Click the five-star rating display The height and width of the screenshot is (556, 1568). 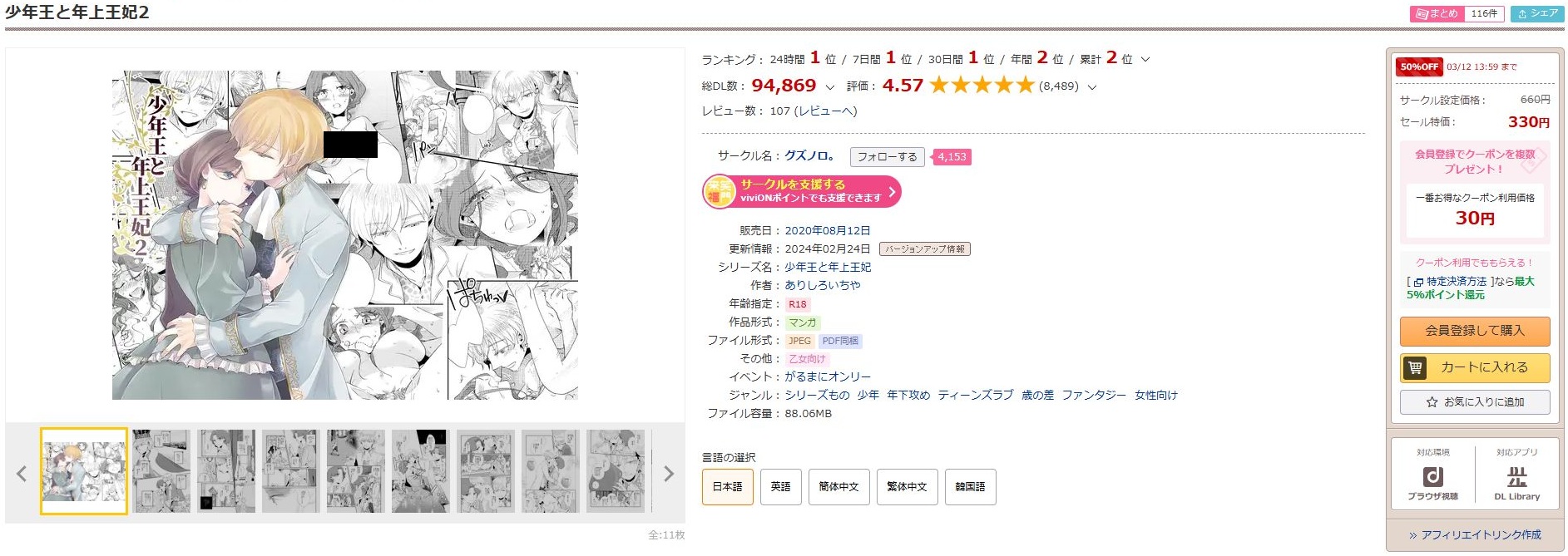coord(982,85)
